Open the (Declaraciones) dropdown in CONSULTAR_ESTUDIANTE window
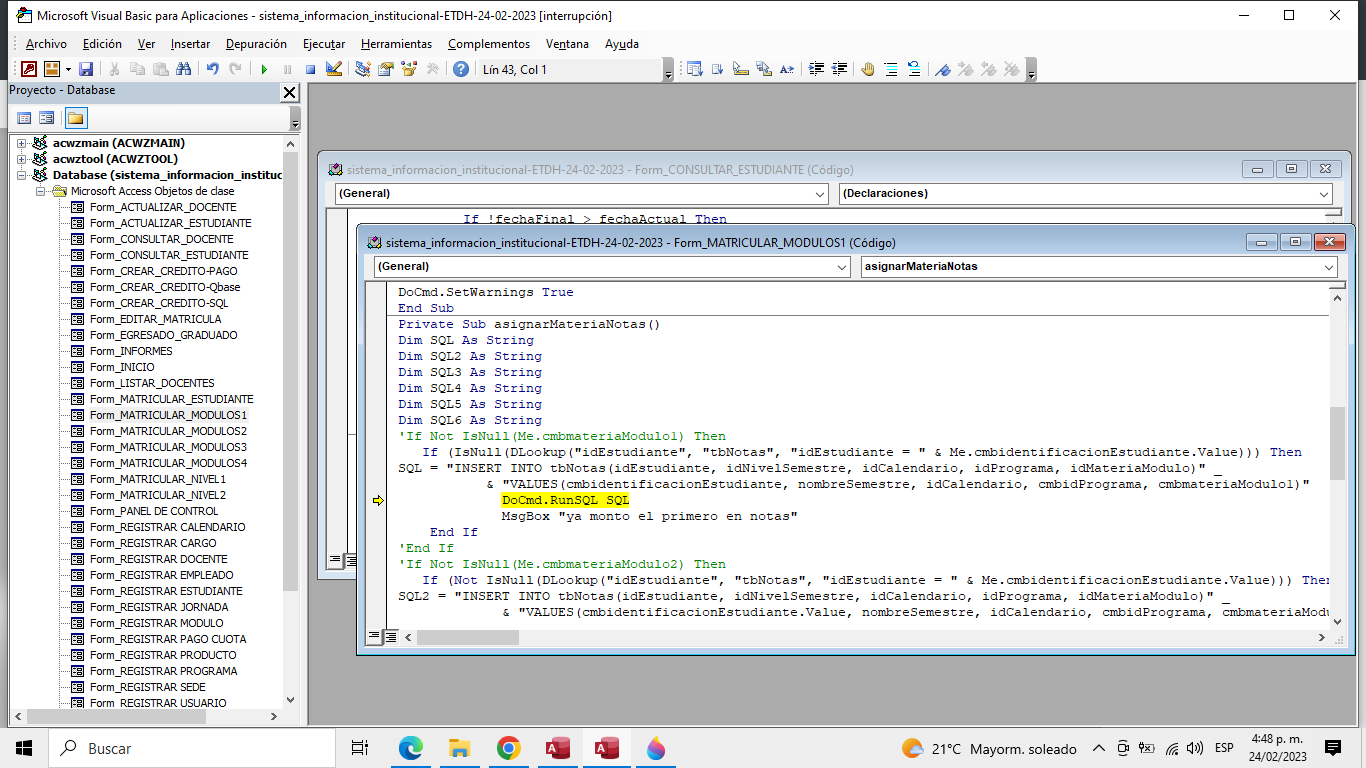 tap(1324, 194)
